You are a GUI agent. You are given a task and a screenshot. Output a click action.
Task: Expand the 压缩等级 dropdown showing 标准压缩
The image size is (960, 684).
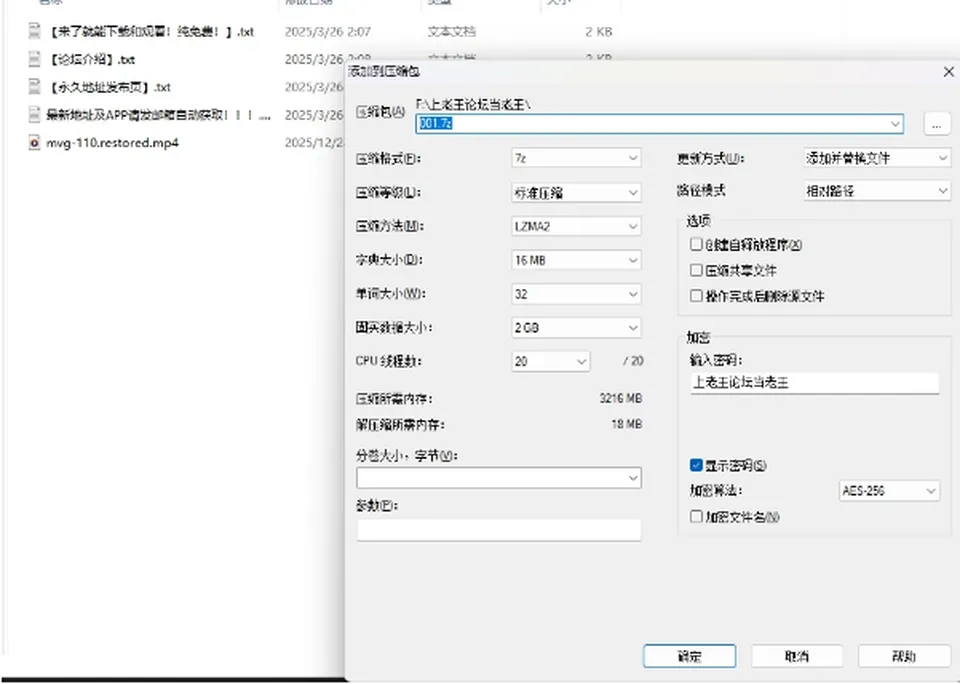coord(576,193)
